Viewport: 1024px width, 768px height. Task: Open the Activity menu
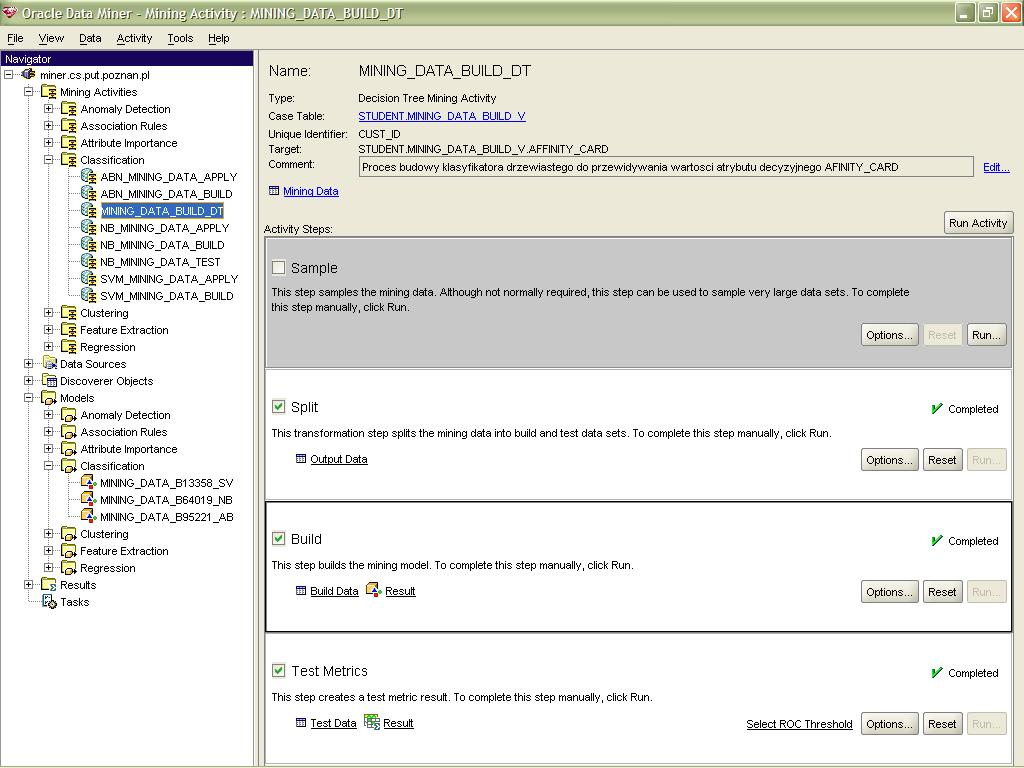pos(134,39)
